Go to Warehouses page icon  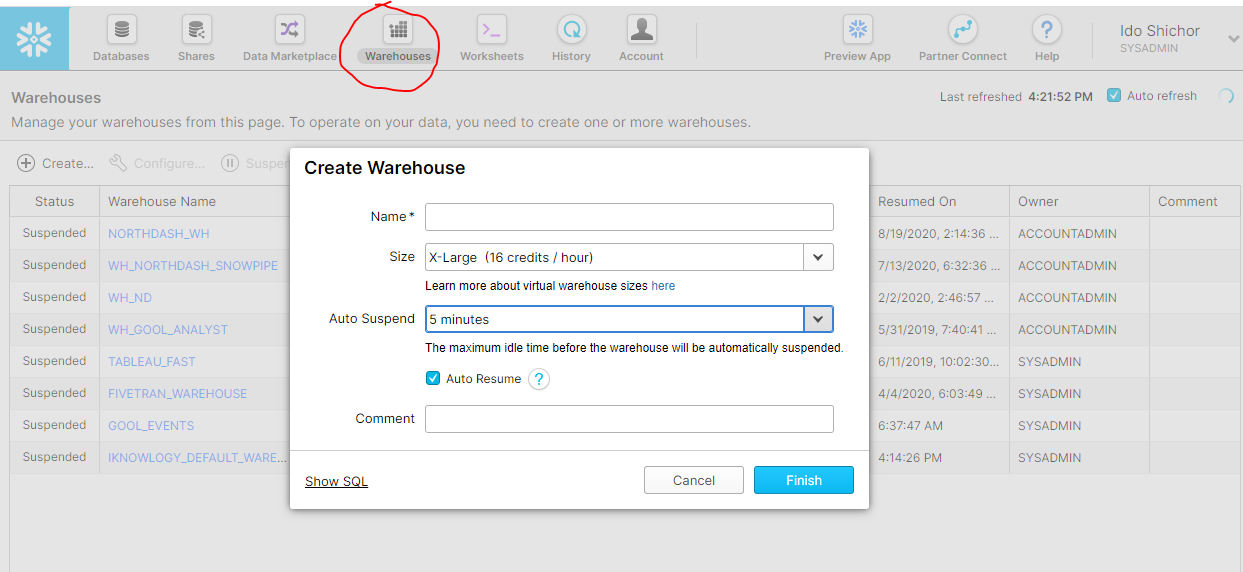pos(398,30)
